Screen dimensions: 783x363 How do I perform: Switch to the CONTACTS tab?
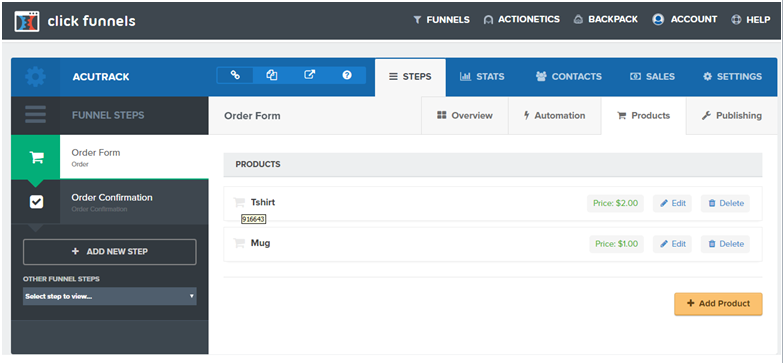pyautogui.click(x=568, y=77)
